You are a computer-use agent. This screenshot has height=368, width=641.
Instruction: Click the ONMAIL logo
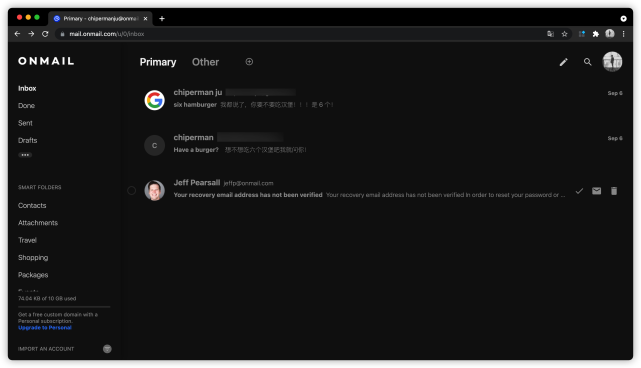click(46, 61)
